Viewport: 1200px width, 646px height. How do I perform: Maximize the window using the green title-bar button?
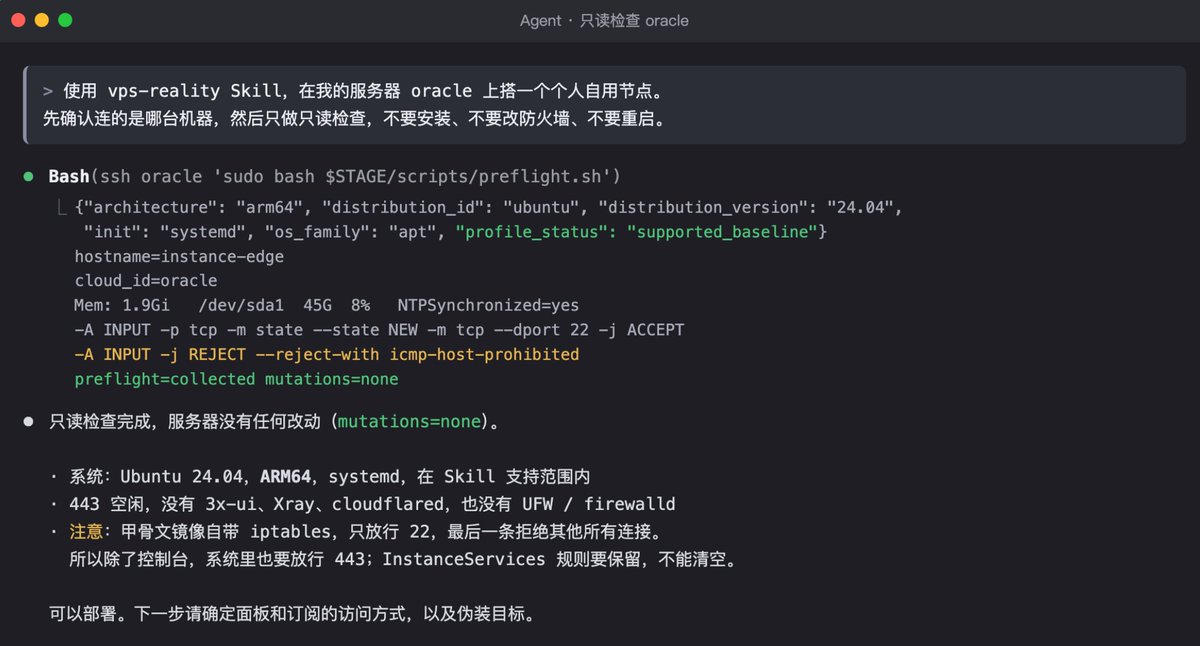point(65,20)
